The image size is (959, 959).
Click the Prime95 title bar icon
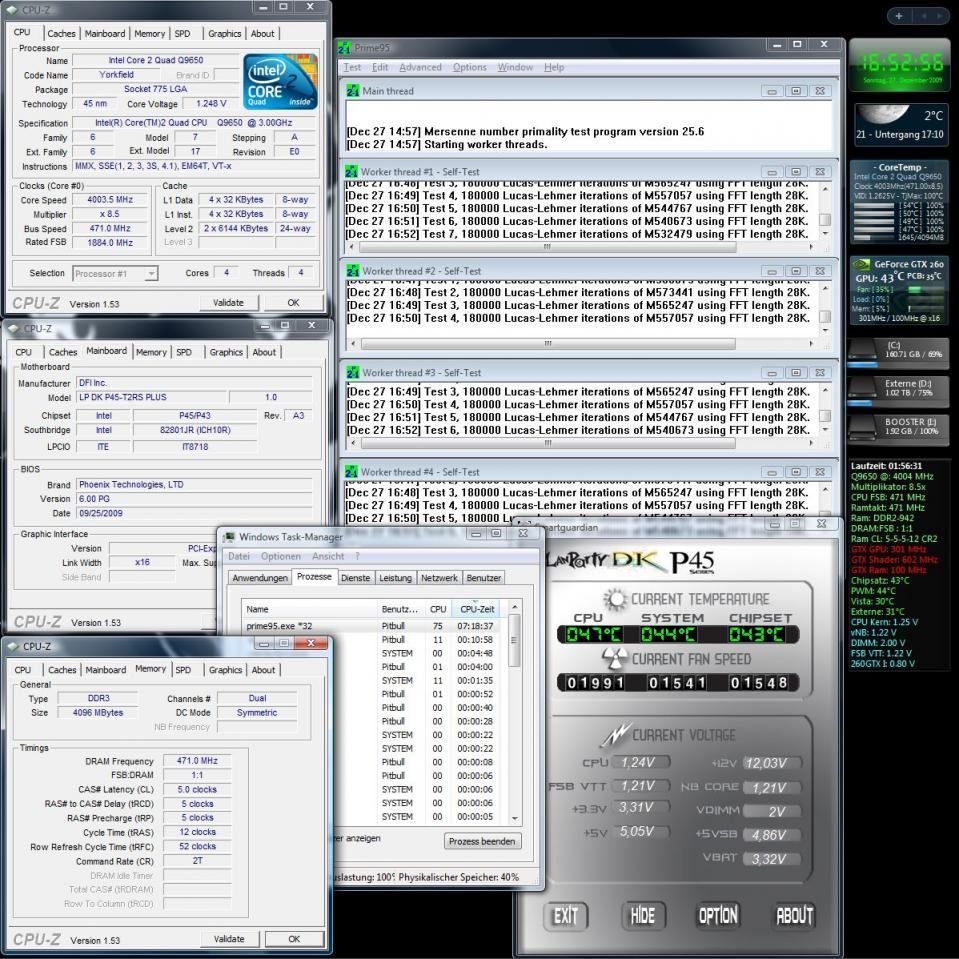pyautogui.click(x=344, y=48)
